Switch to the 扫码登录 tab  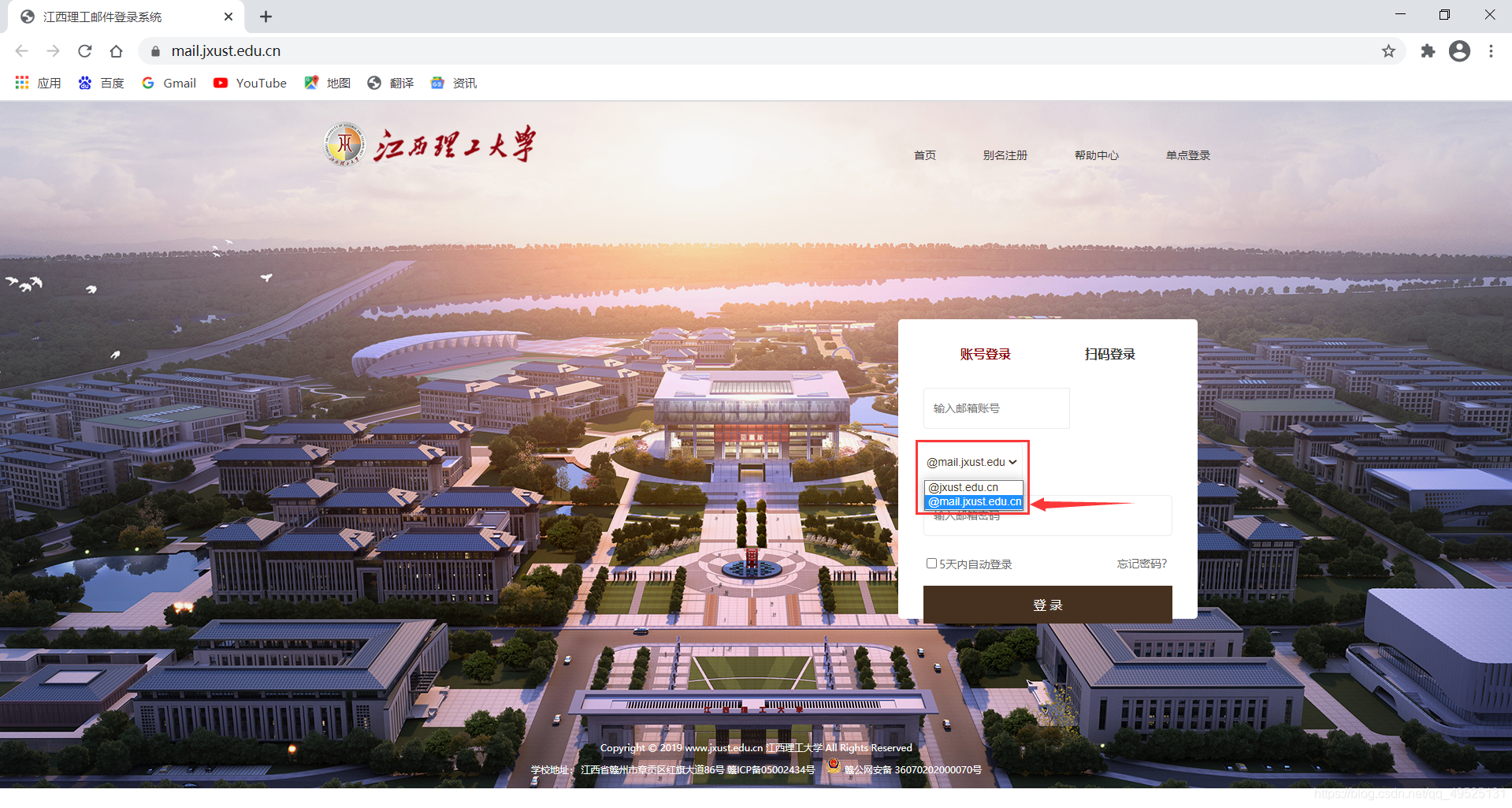[1109, 354]
